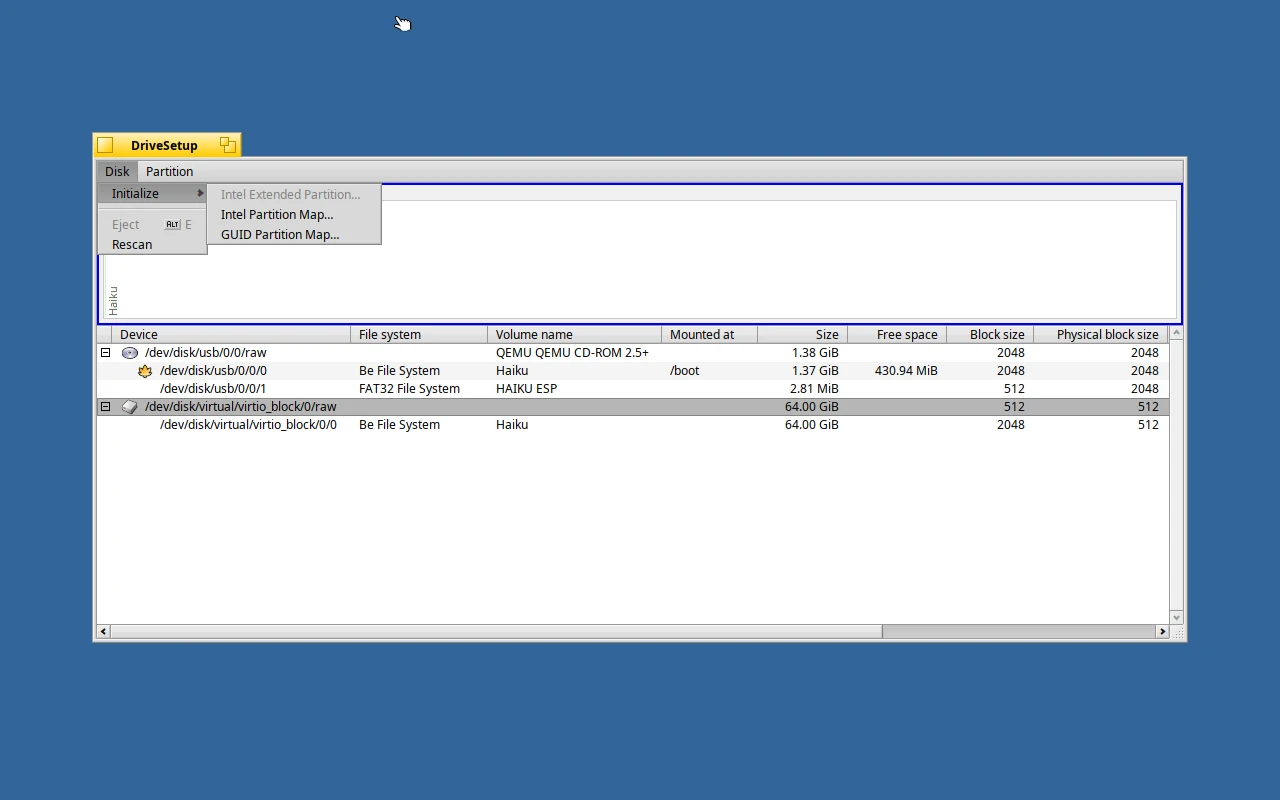1280x800 pixels.
Task: Collapse the virtio_block/0/raw tree branch
Action: 105,406
